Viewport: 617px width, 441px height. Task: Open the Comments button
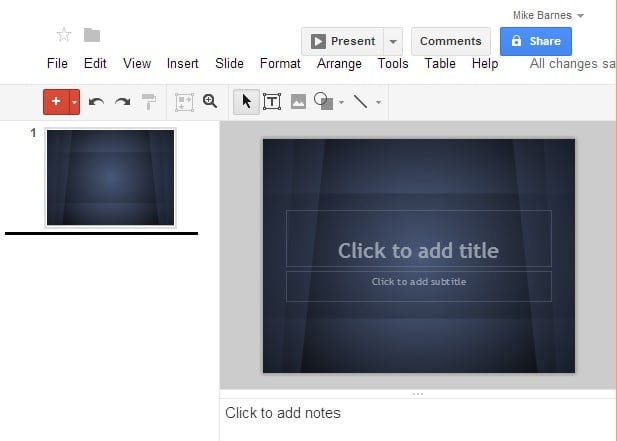(x=451, y=41)
